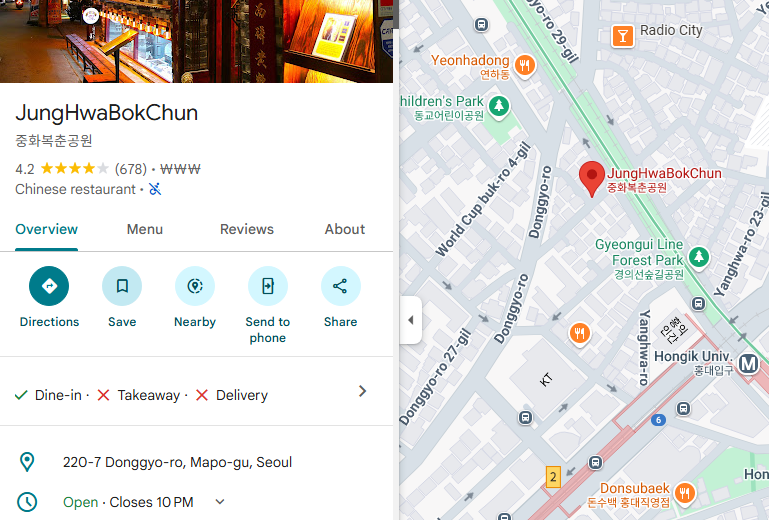Select the Donsubaek restaurant marker
The width and height of the screenshot is (769, 520).
point(685,493)
